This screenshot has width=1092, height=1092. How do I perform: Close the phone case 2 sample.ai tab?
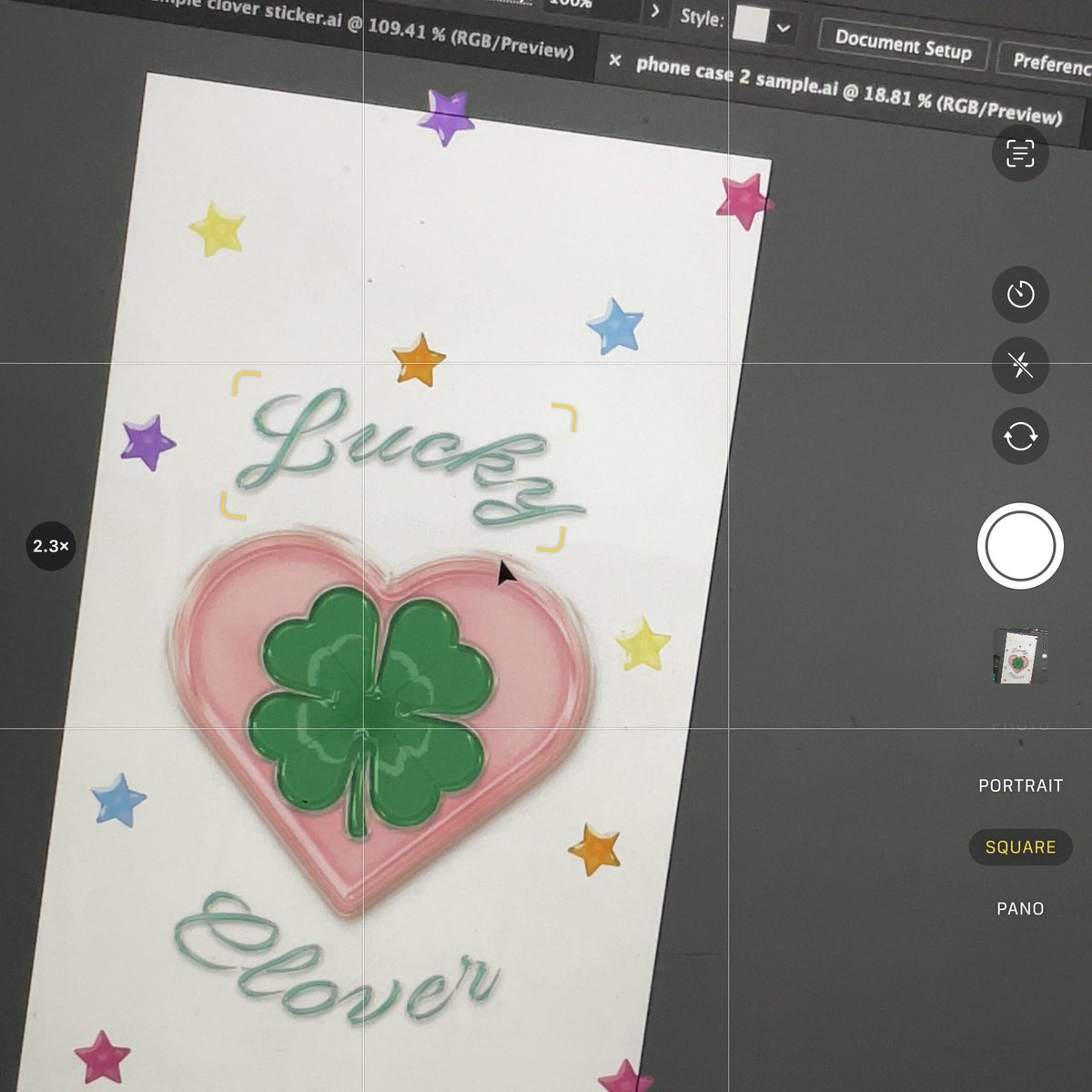pos(615,60)
